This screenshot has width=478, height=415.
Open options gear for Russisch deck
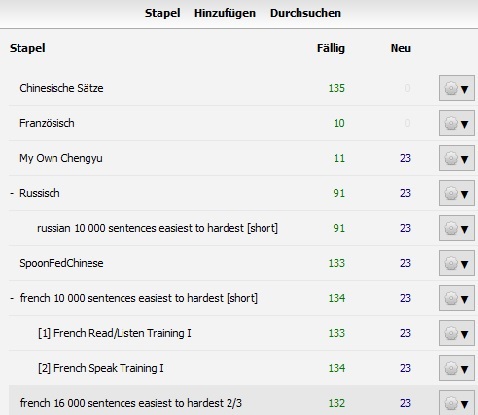pos(457,193)
